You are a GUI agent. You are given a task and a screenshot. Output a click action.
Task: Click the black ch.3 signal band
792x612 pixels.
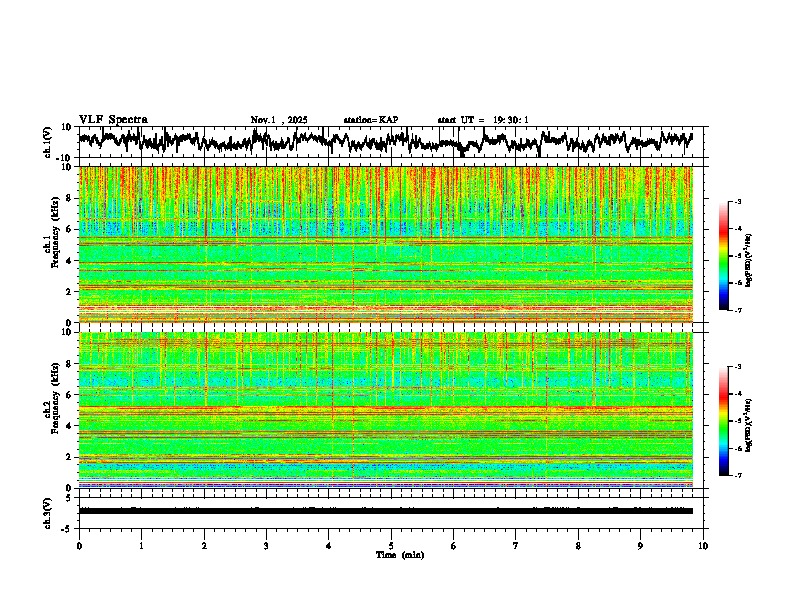(x=385, y=511)
